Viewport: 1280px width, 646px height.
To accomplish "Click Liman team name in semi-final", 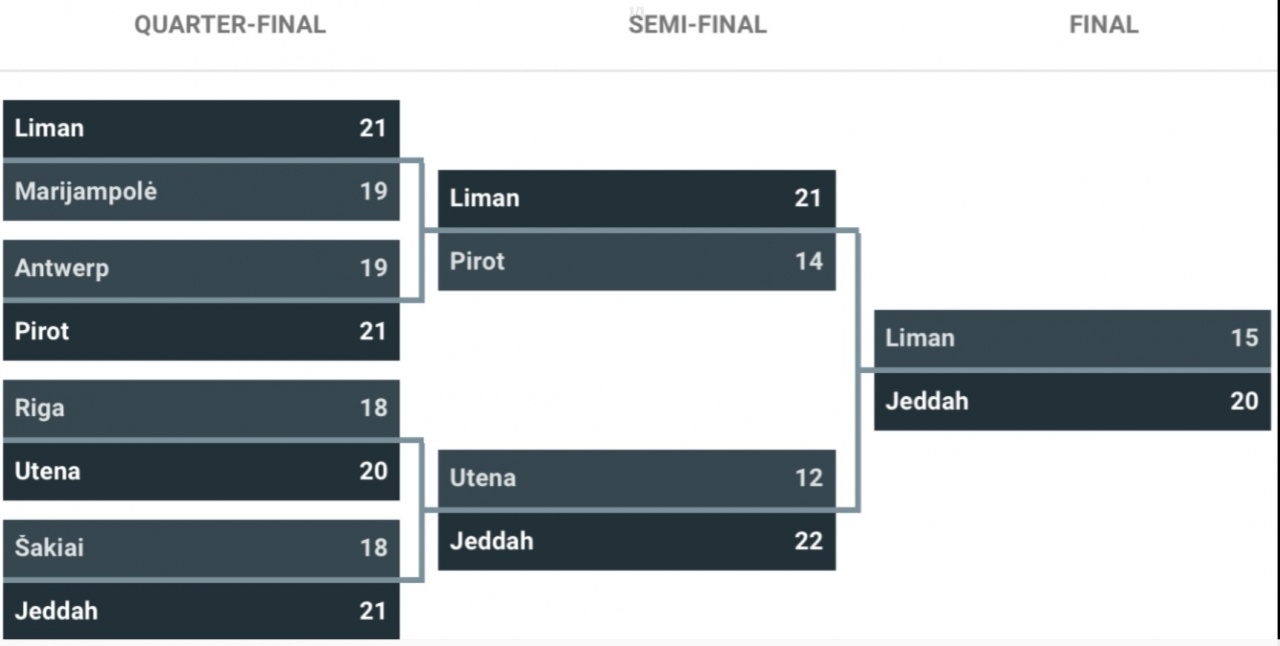I will tap(484, 198).
